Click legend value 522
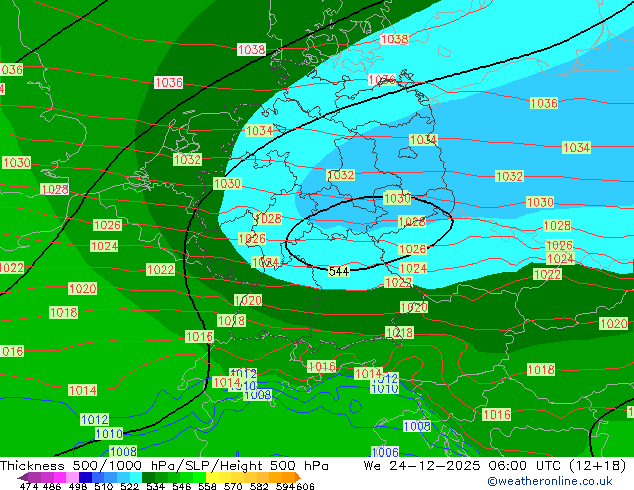 [129, 486]
